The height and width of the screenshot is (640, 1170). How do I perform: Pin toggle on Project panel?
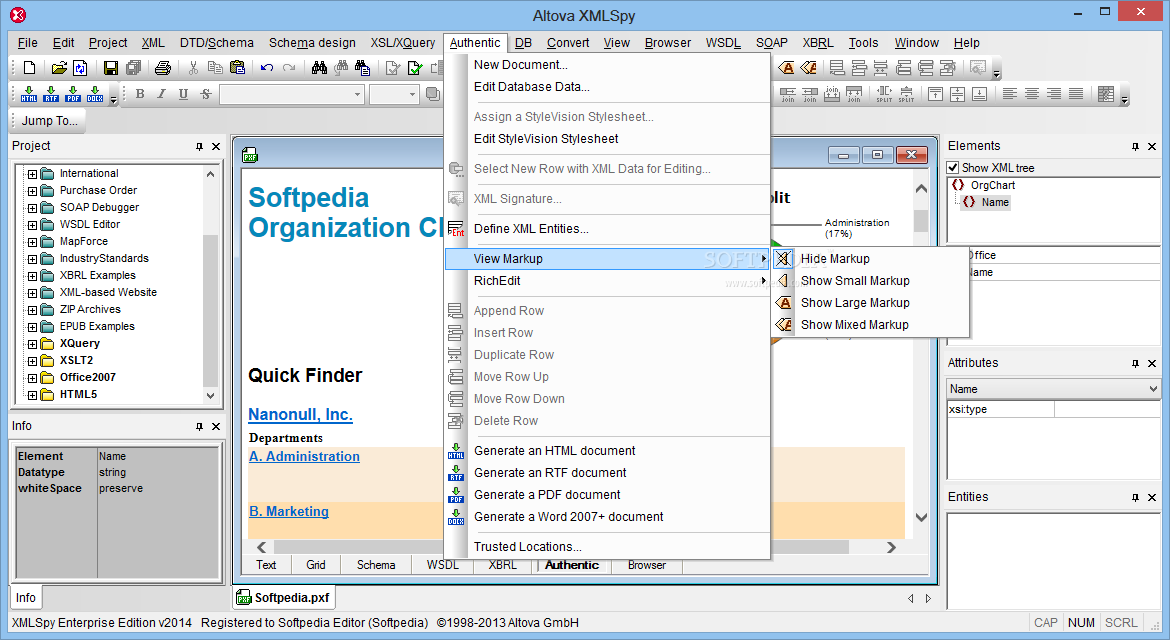tap(199, 146)
